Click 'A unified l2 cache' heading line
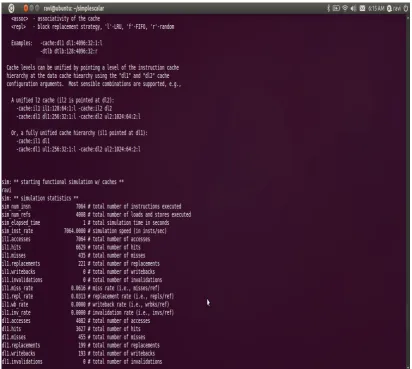412x369 pixels. tap(62, 100)
